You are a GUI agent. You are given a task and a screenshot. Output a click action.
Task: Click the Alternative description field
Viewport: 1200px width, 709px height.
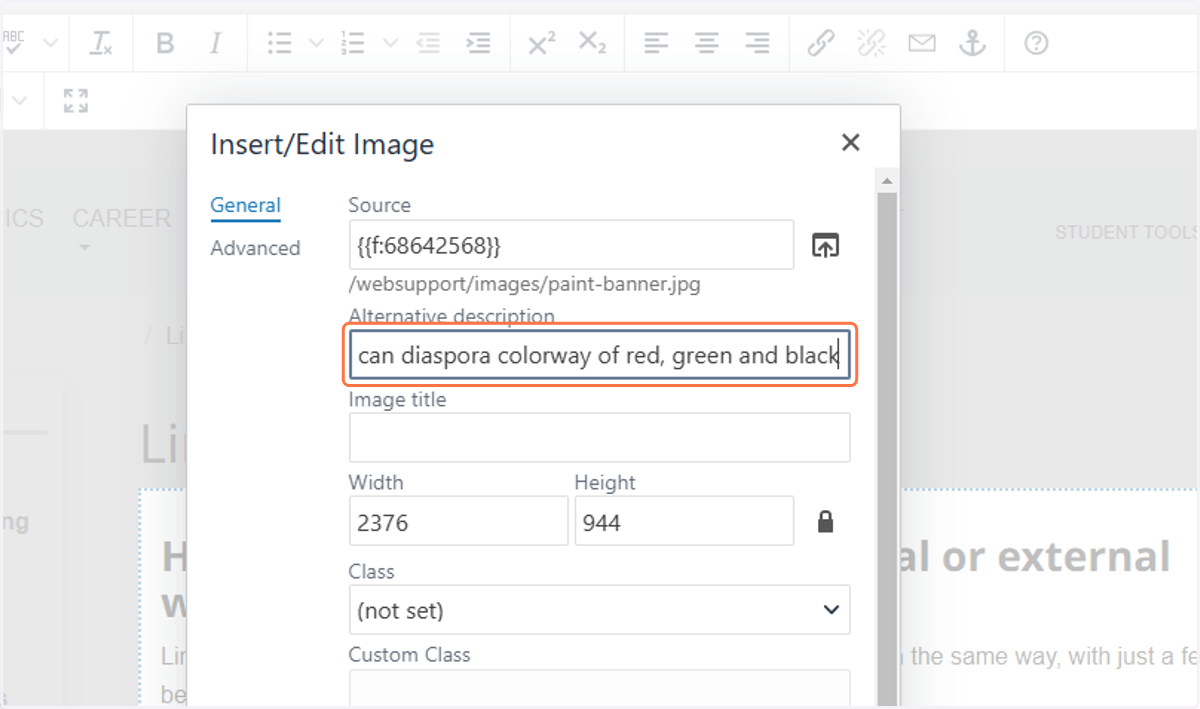tap(600, 355)
